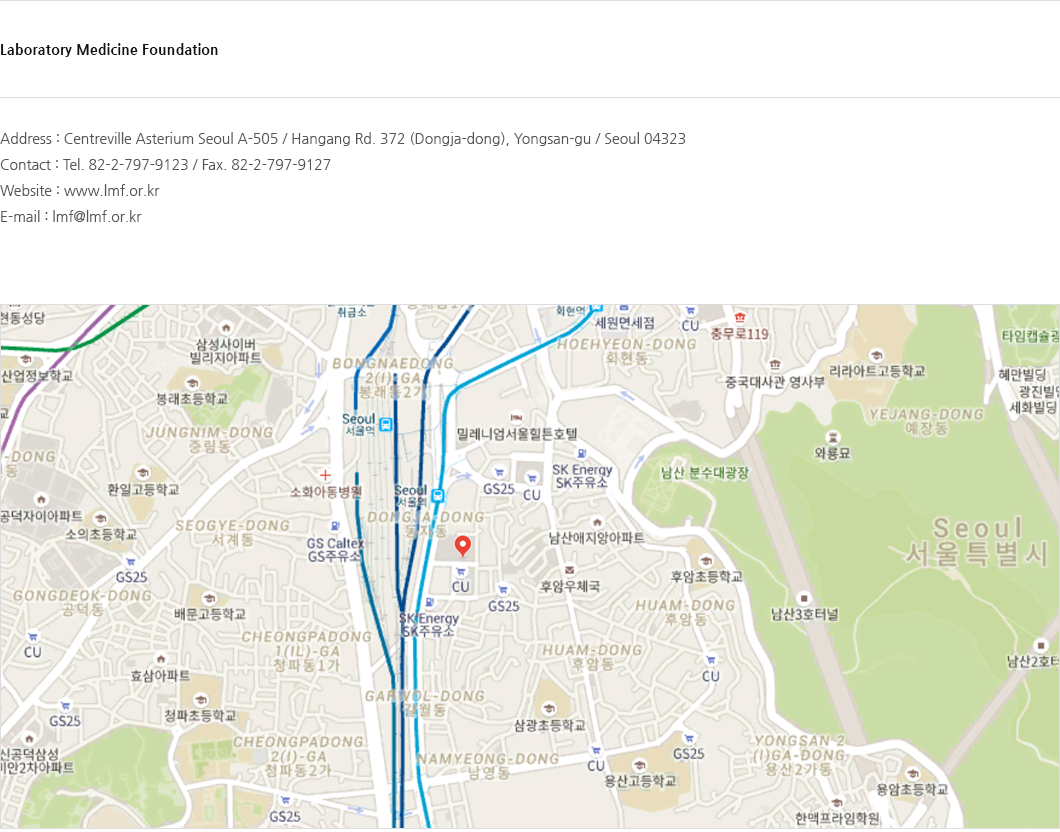This screenshot has height=832, width=1060.
Task: Click the gas station icon above GS Caltex
Action: coord(335,526)
